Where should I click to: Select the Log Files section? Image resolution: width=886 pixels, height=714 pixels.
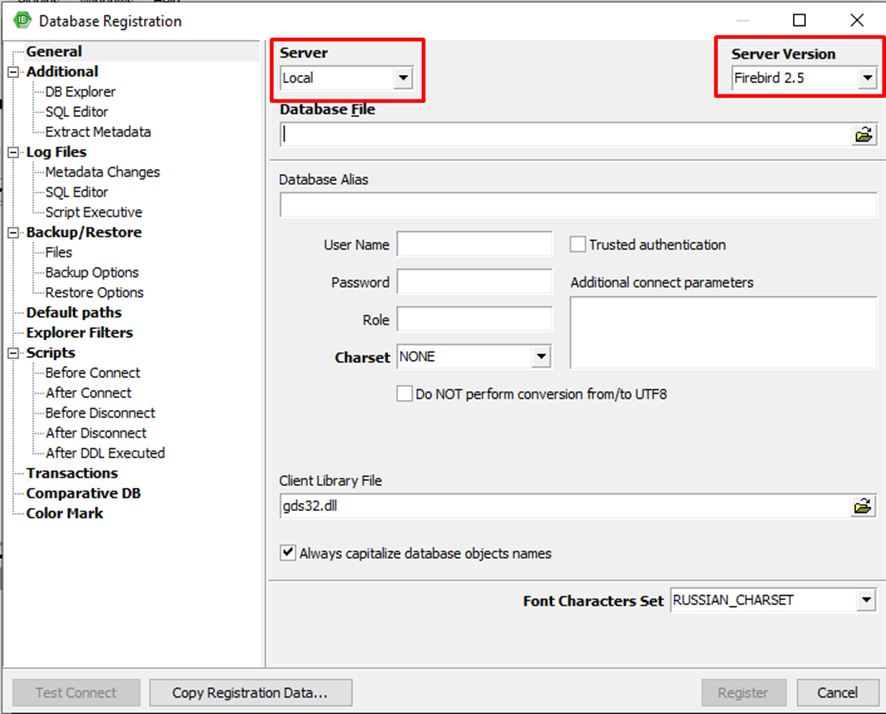[57, 152]
